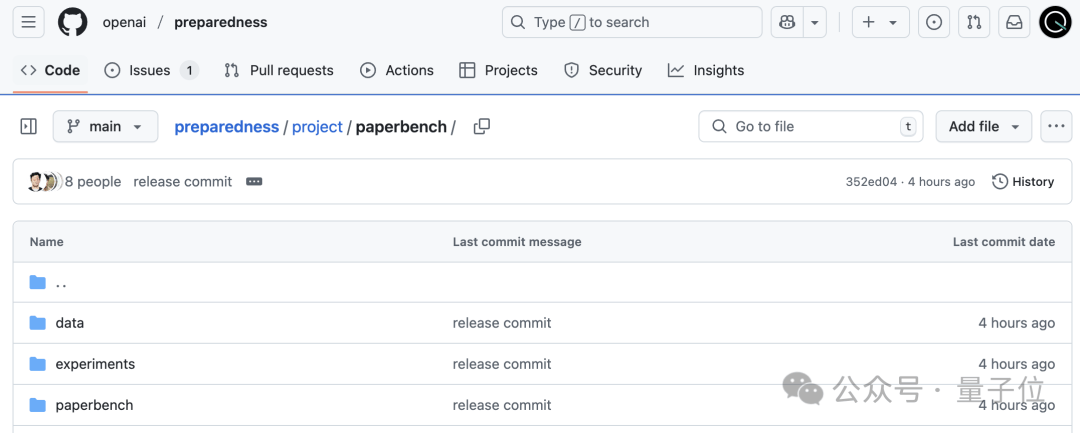Open the Insights tab
The width and height of the screenshot is (1080, 433).
tap(706, 70)
